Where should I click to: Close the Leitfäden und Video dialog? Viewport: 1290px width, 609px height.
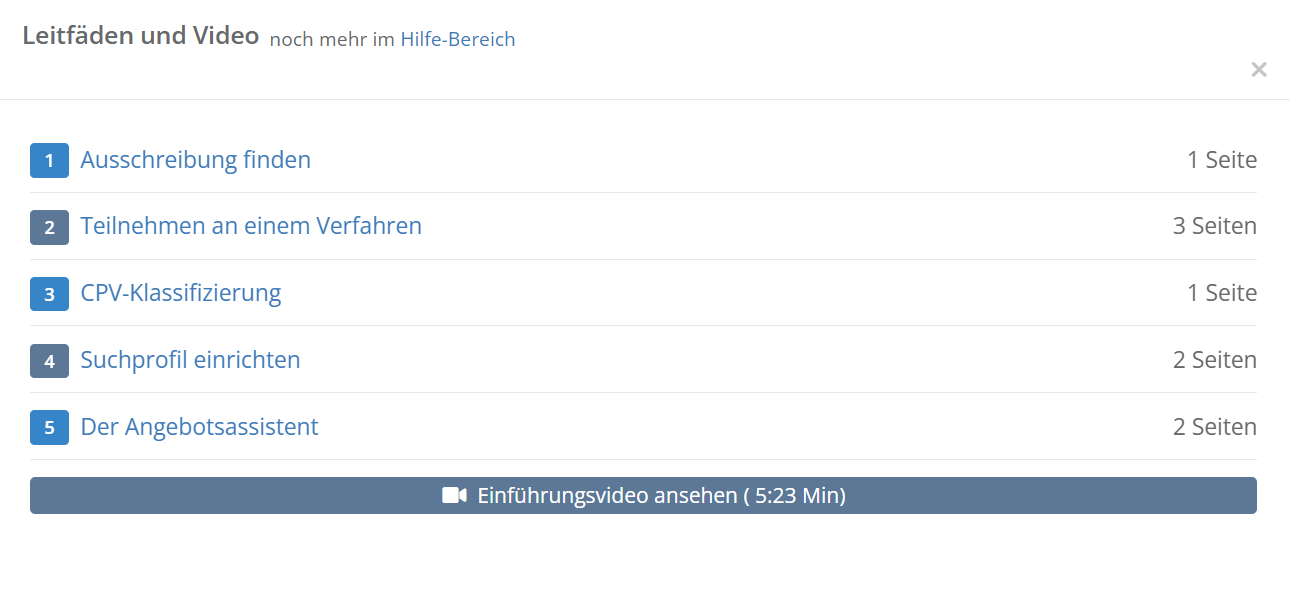pyautogui.click(x=1259, y=69)
